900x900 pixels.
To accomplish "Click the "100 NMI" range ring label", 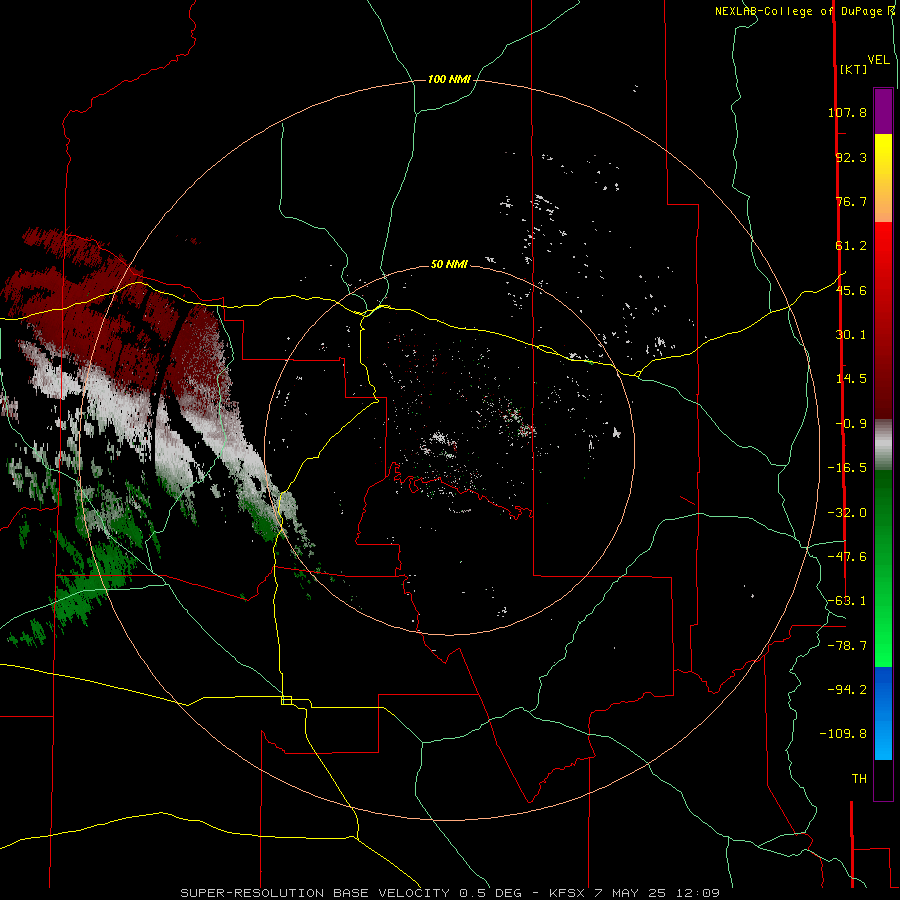I will (449, 79).
